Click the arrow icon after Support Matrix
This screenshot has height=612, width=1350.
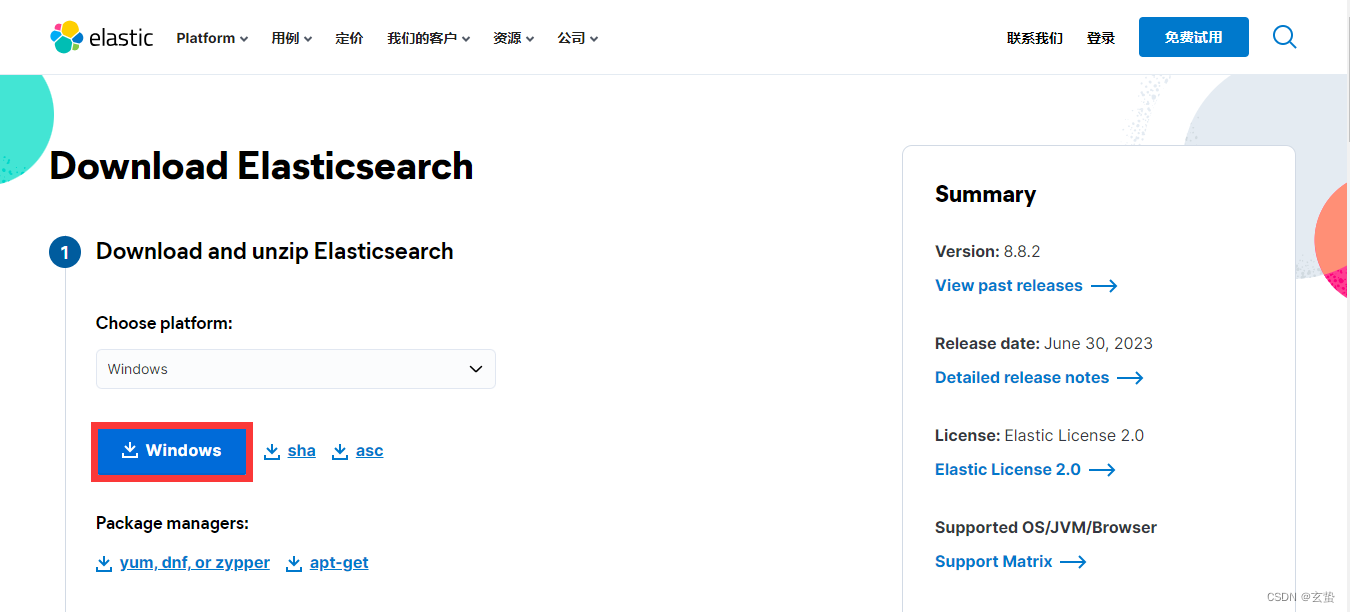(x=1073, y=561)
